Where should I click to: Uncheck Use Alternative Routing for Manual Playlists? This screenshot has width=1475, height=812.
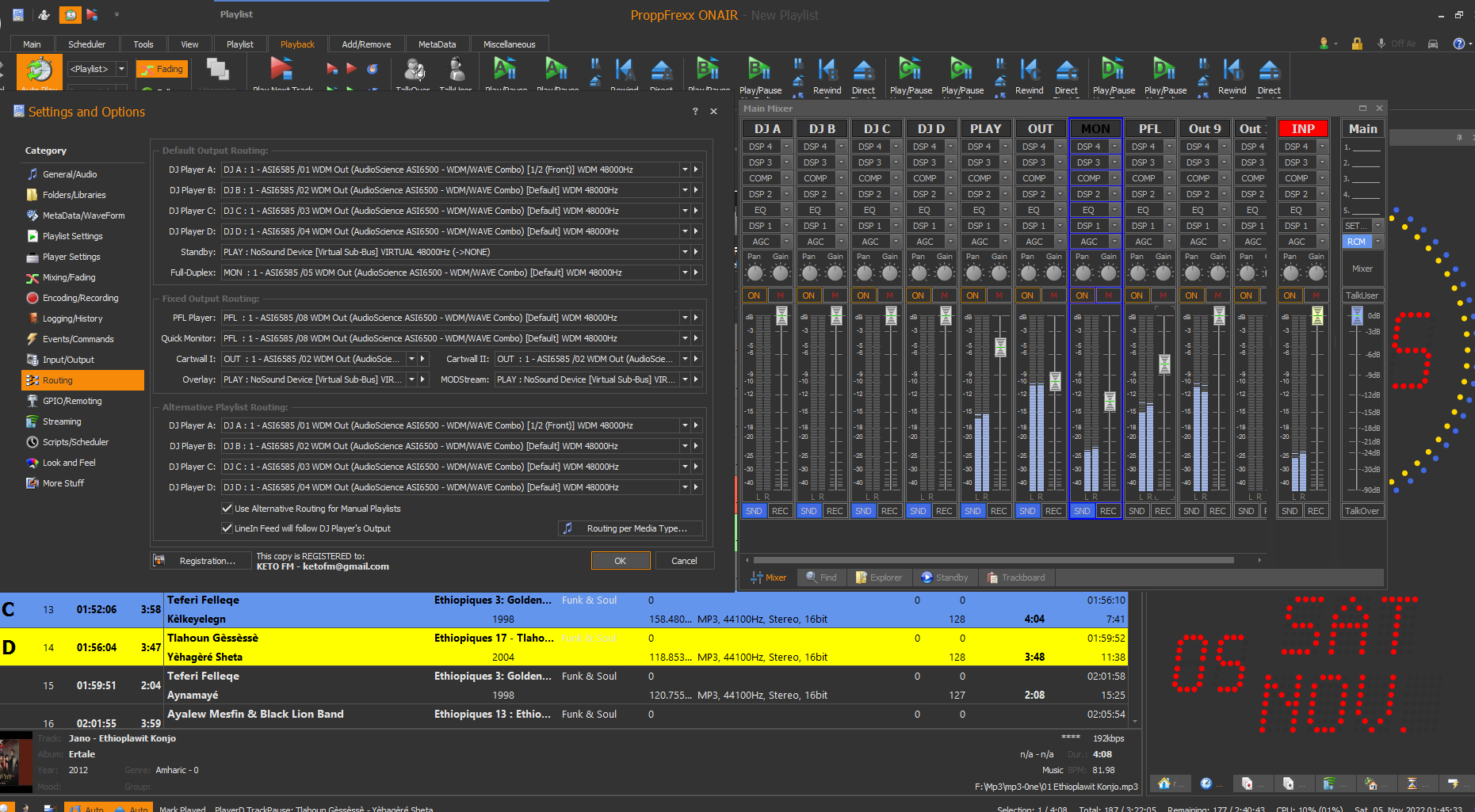click(x=227, y=509)
